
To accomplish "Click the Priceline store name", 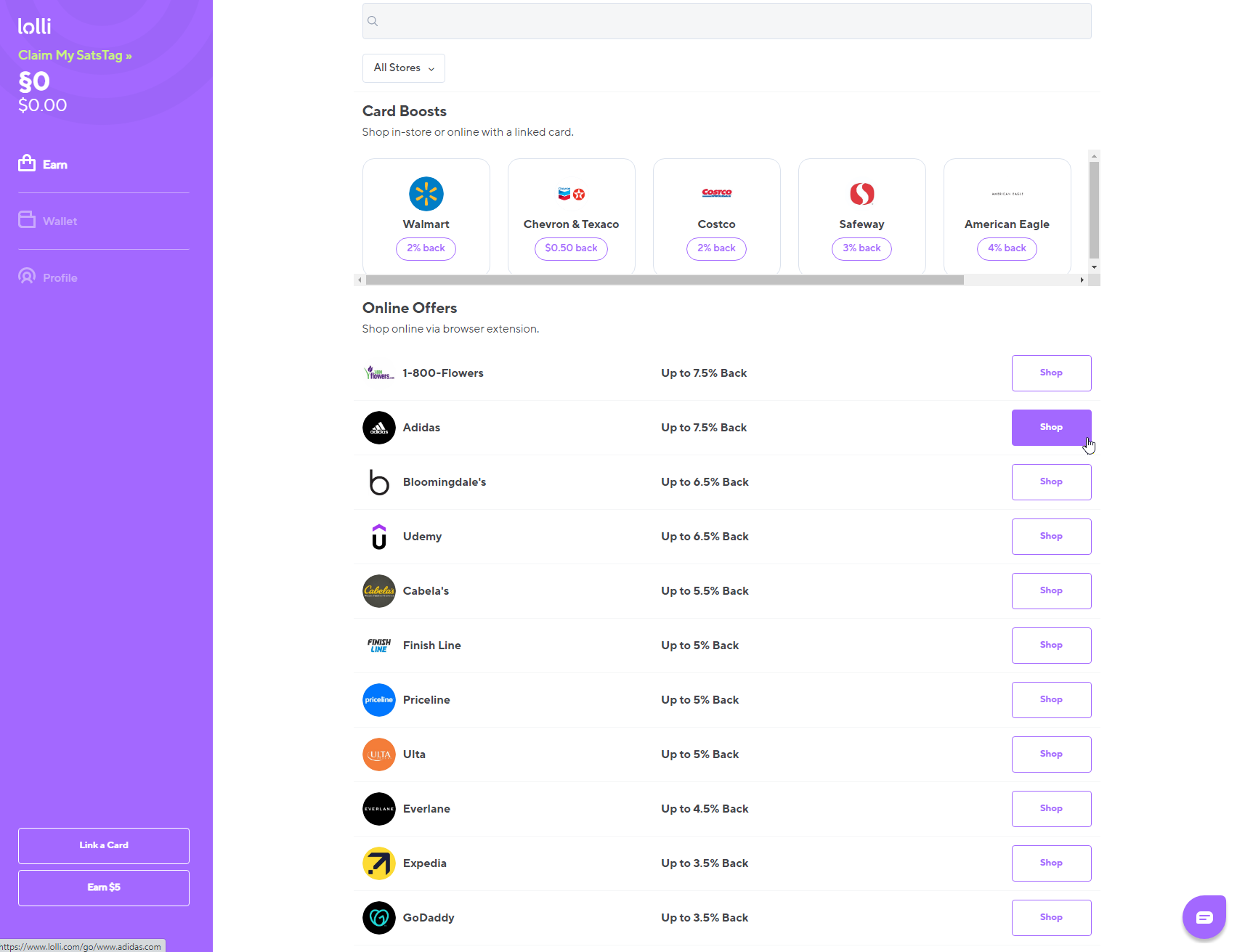I will (x=426, y=700).
